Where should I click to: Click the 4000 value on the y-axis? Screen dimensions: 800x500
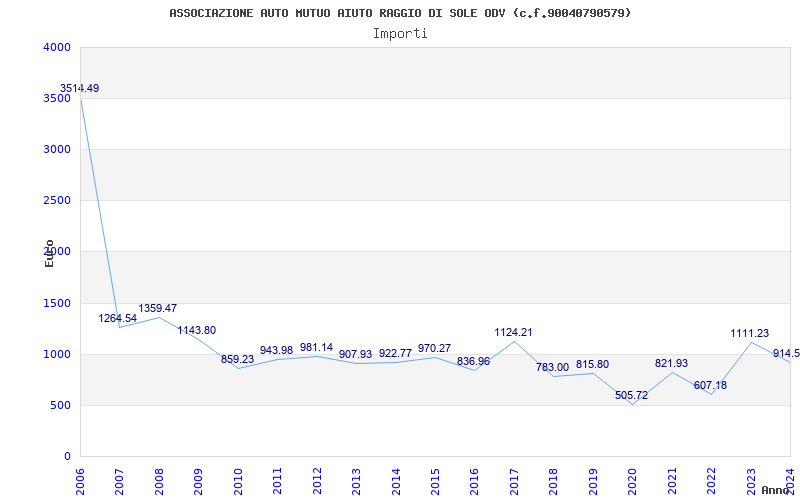point(57,47)
